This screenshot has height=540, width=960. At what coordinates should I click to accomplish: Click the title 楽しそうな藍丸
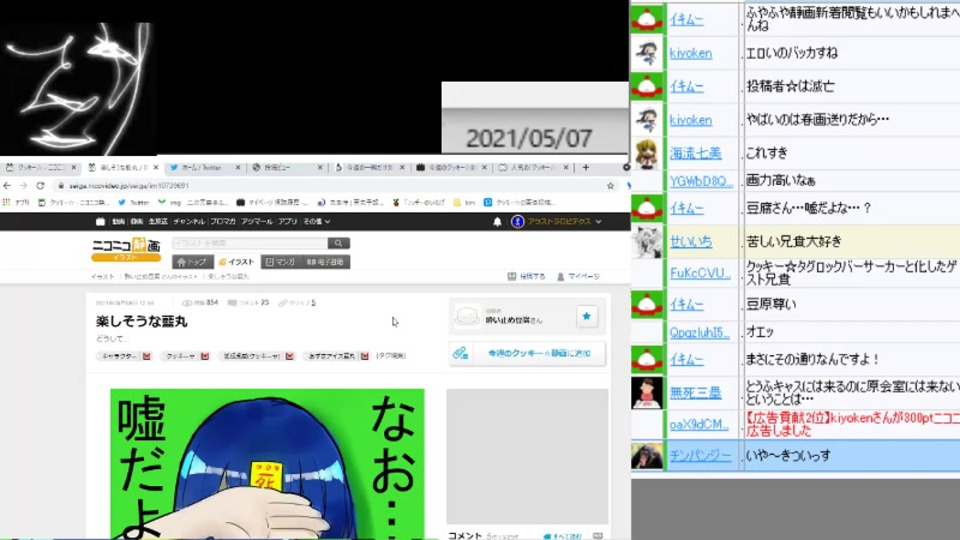pos(141,321)
